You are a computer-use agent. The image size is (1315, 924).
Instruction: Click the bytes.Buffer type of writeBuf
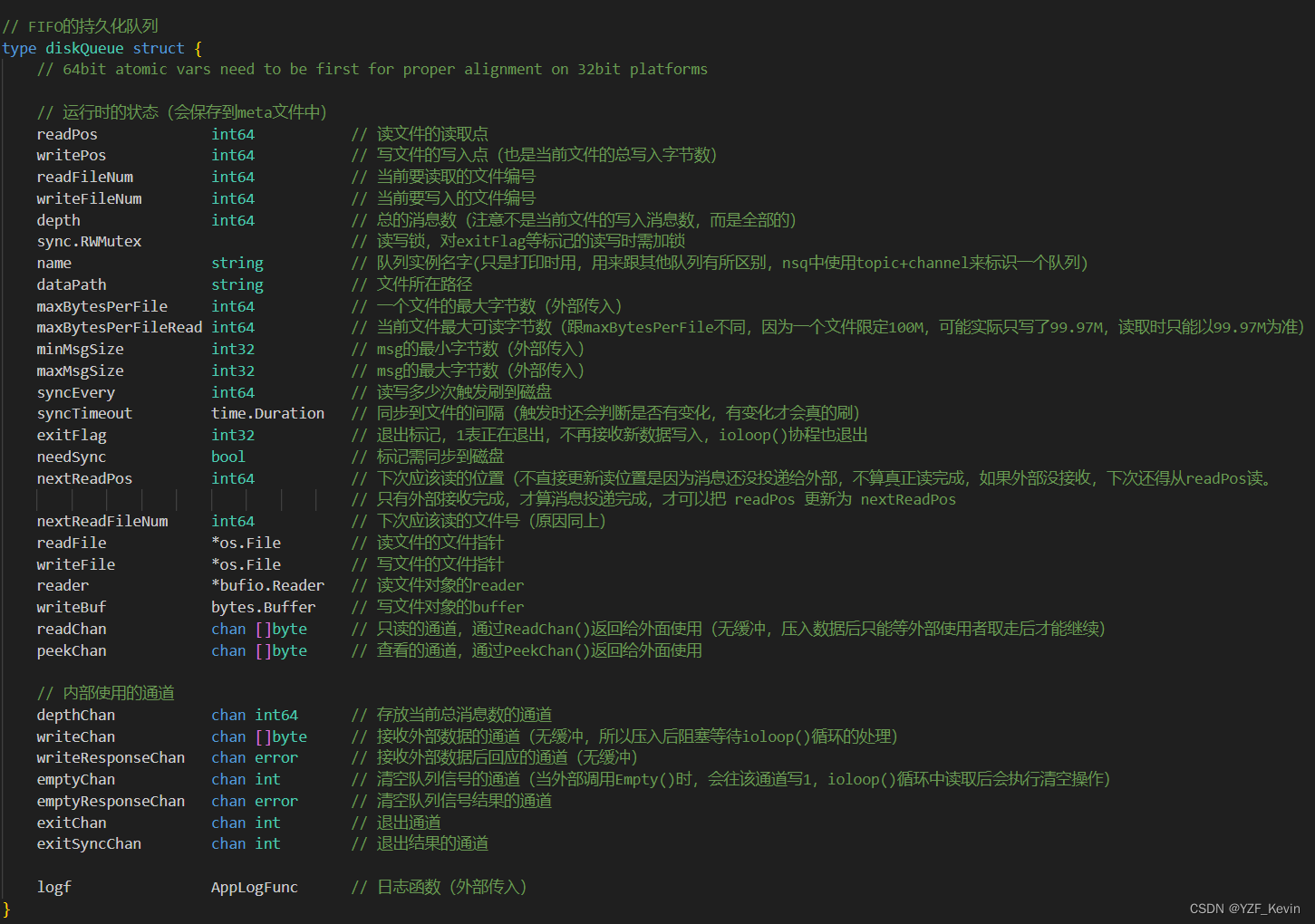[x=263, y=607]
